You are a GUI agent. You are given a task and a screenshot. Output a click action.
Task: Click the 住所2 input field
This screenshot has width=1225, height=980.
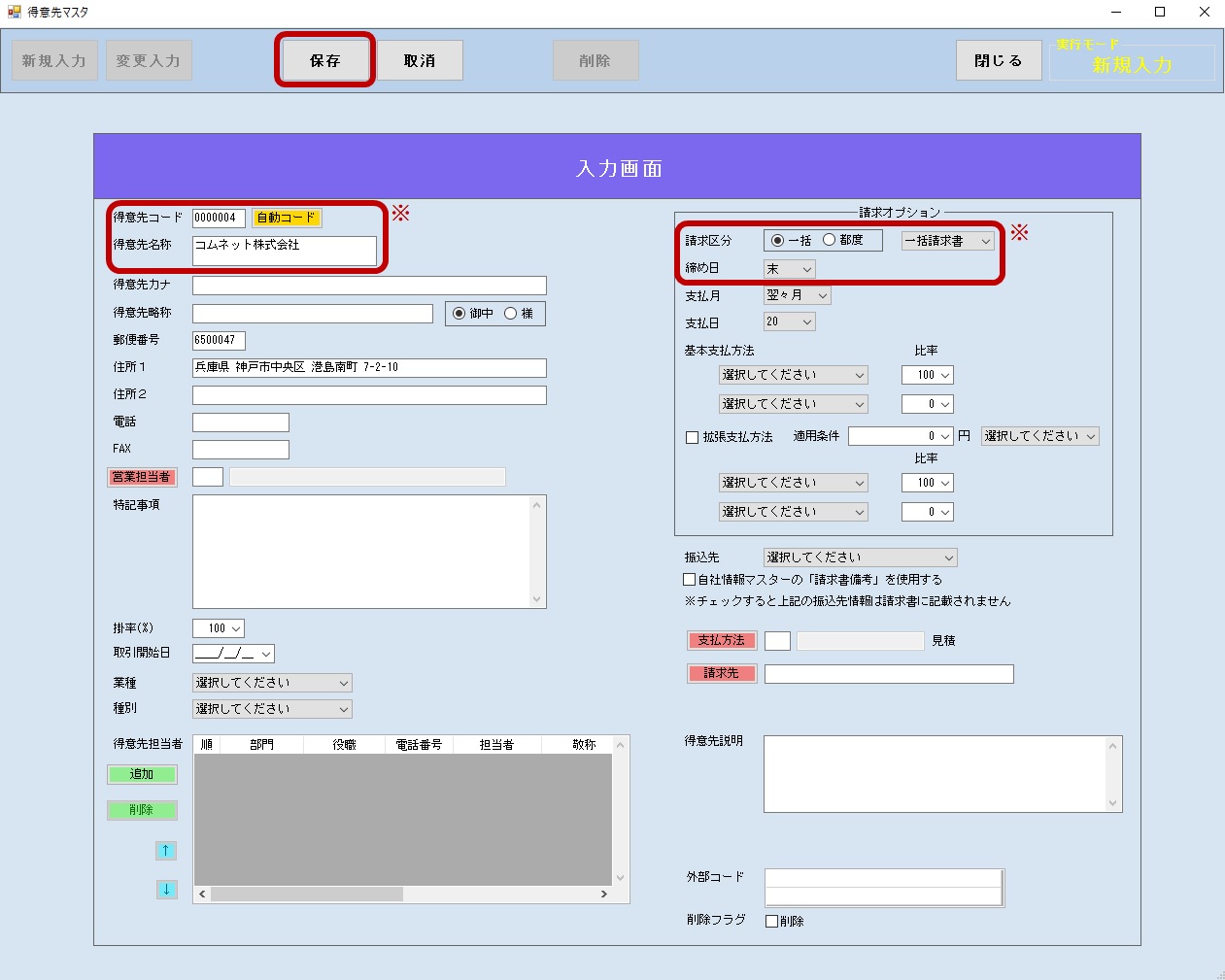tap(369, 395)
